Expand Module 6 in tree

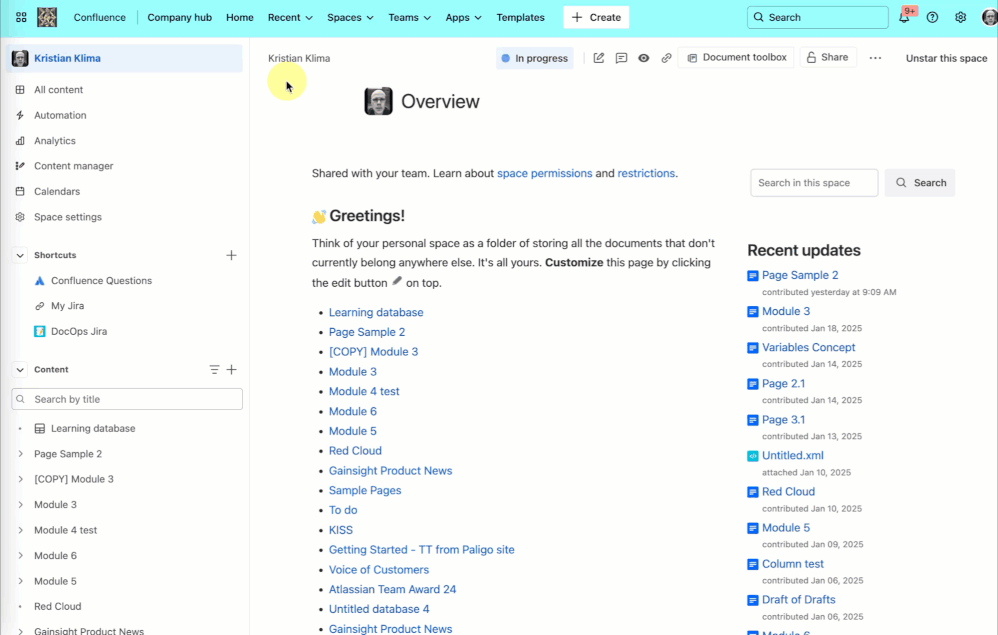pos(20,555)
